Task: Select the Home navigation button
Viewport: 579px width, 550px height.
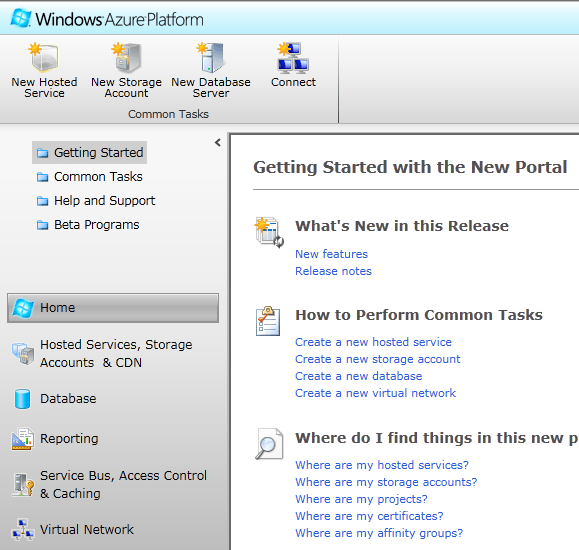Action: click(113, 308)
